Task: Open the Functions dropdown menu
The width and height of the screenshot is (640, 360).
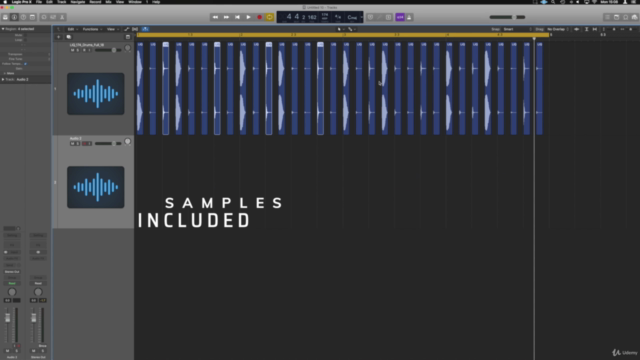Action: (x=92, y=29)
